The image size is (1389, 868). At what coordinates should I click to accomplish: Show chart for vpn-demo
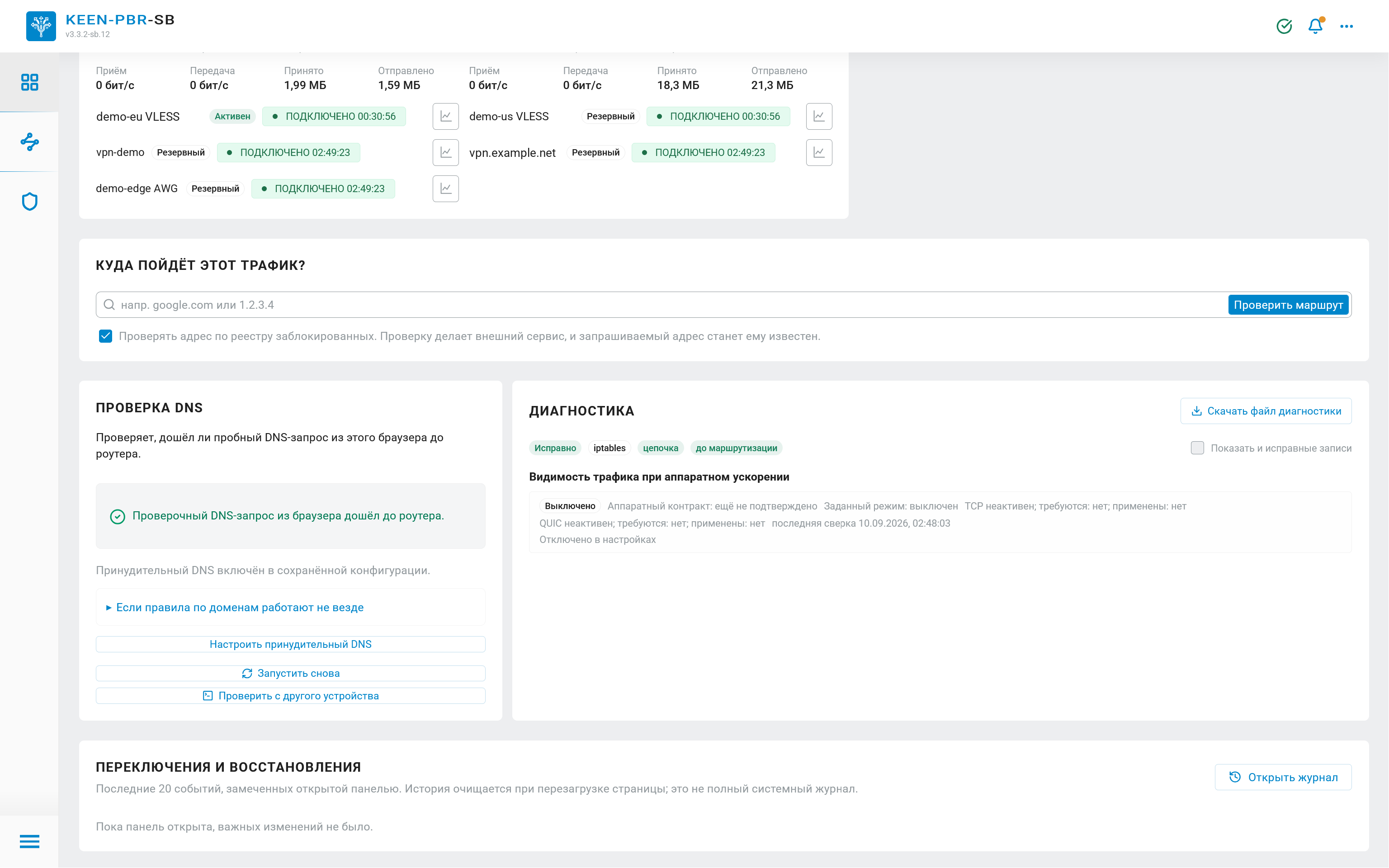click(446, 153)
